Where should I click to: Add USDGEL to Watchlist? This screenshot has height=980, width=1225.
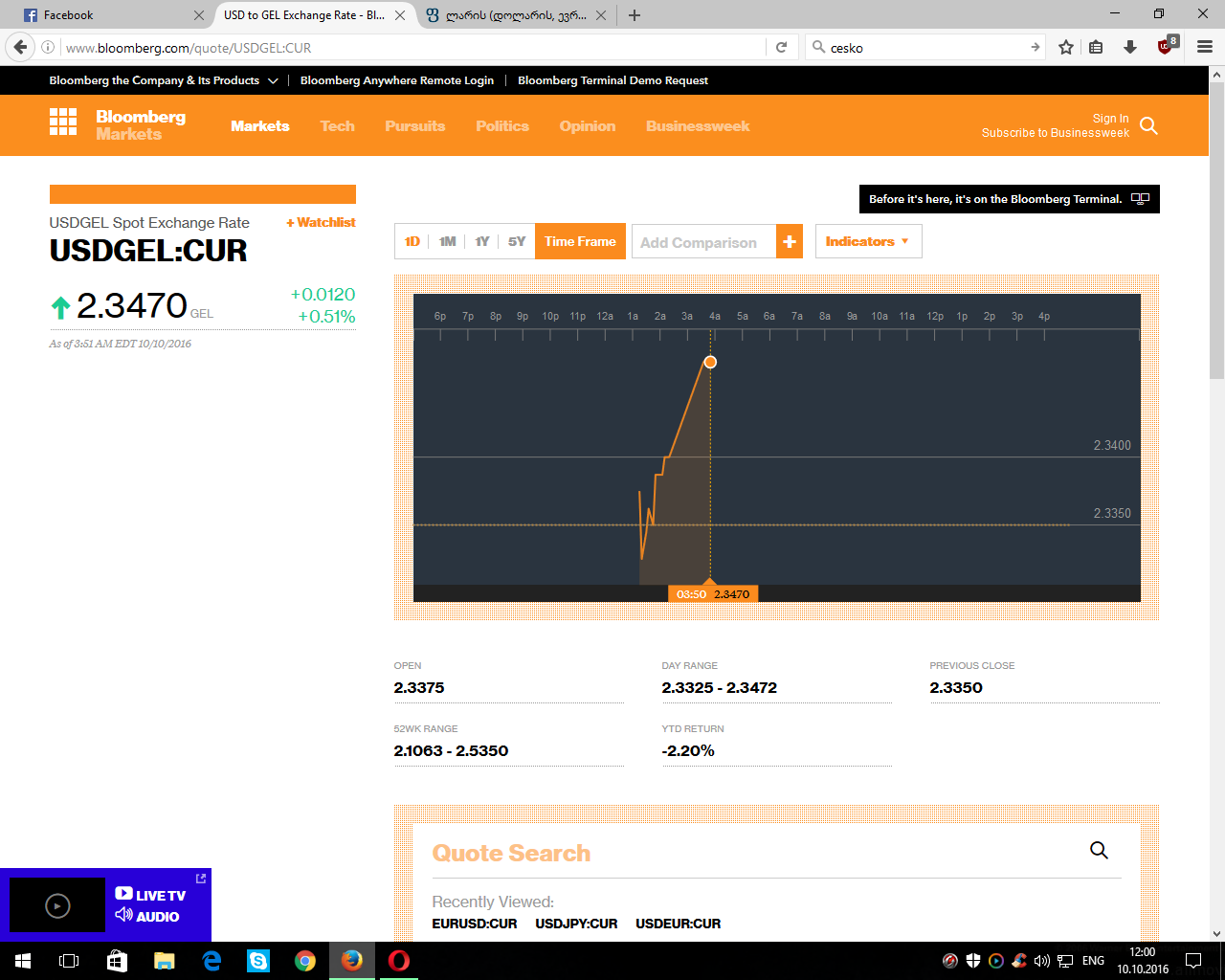[x=321, y=222]
